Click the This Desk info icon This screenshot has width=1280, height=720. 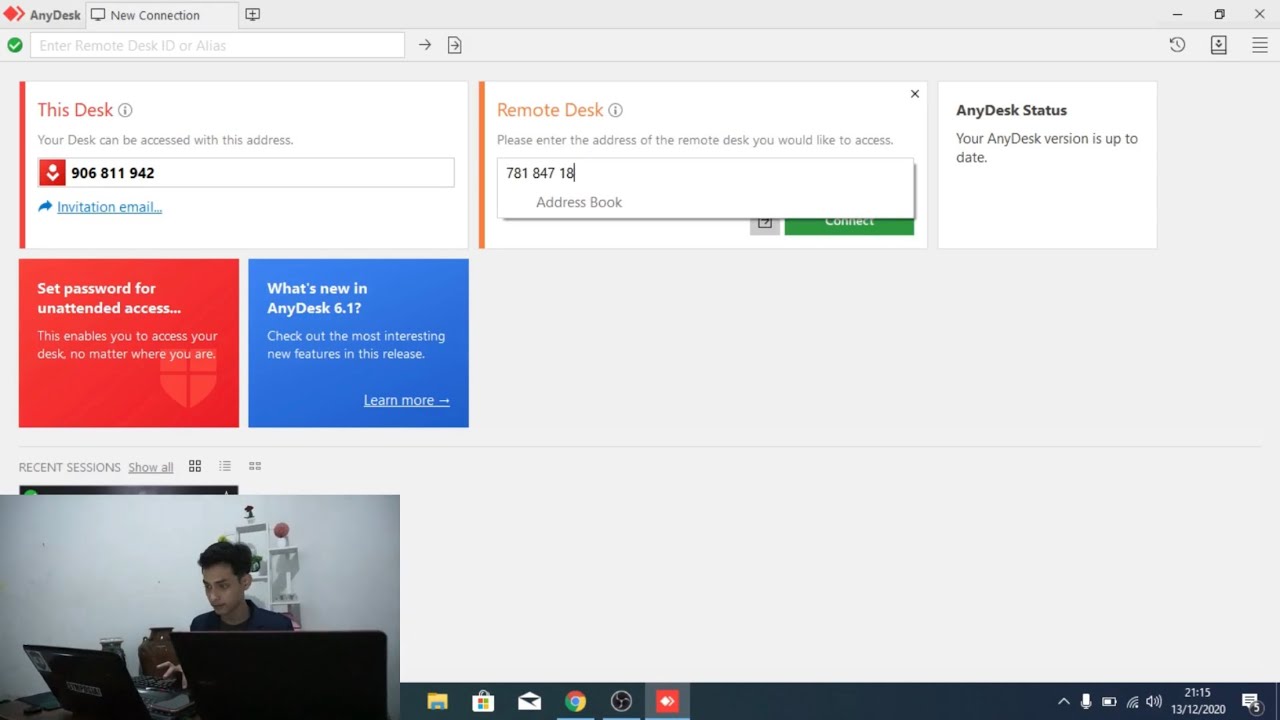[x=125, y=110]
